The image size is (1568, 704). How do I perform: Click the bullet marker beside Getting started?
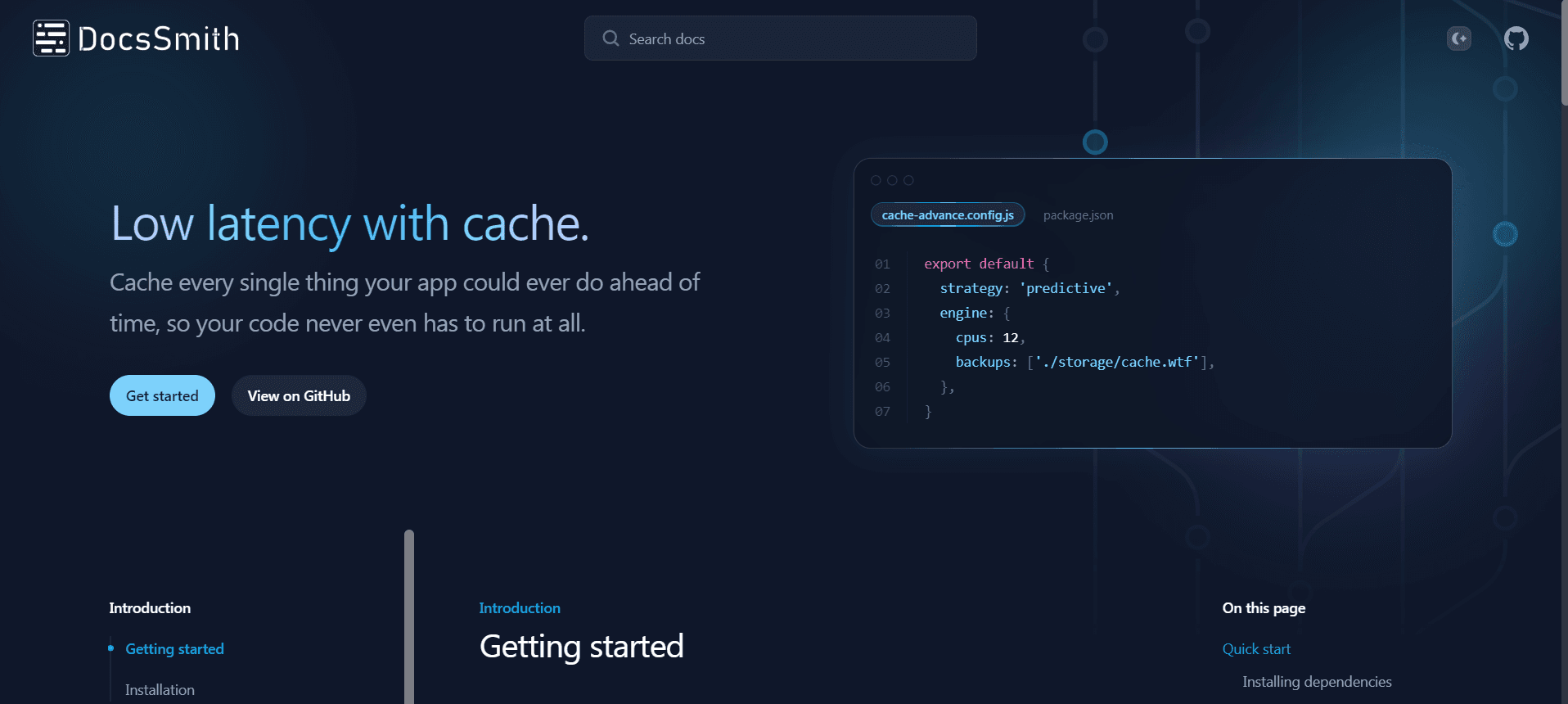(x=110, y=648)
